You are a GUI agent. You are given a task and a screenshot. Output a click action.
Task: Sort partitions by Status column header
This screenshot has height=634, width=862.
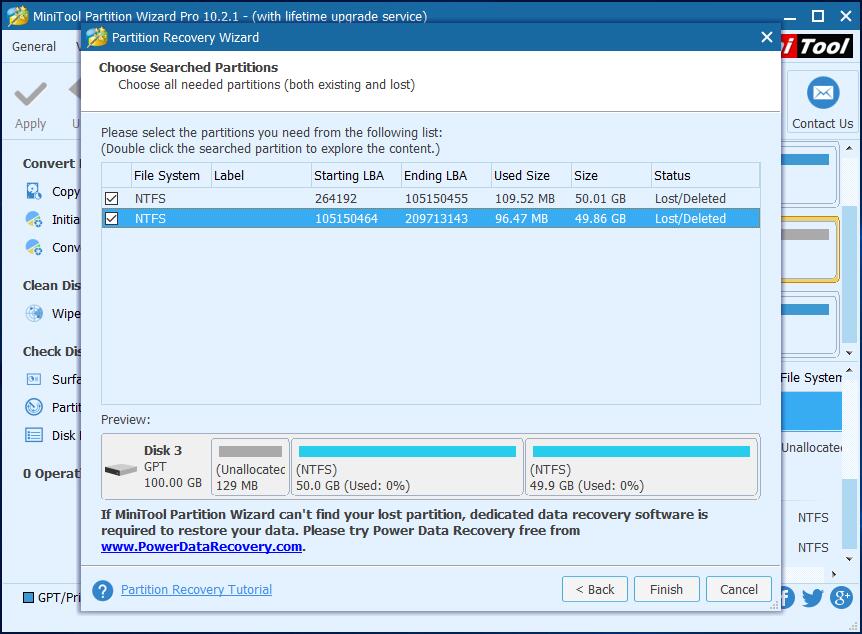672,176
